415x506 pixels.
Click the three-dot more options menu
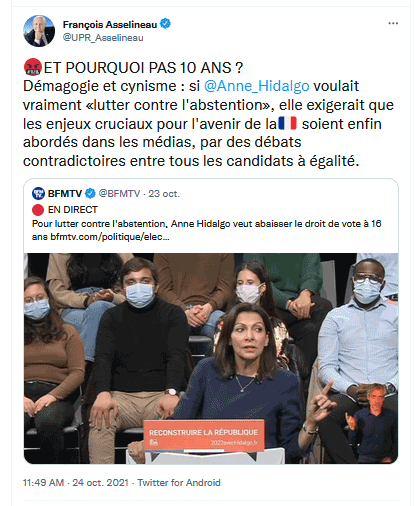[393, 23]
